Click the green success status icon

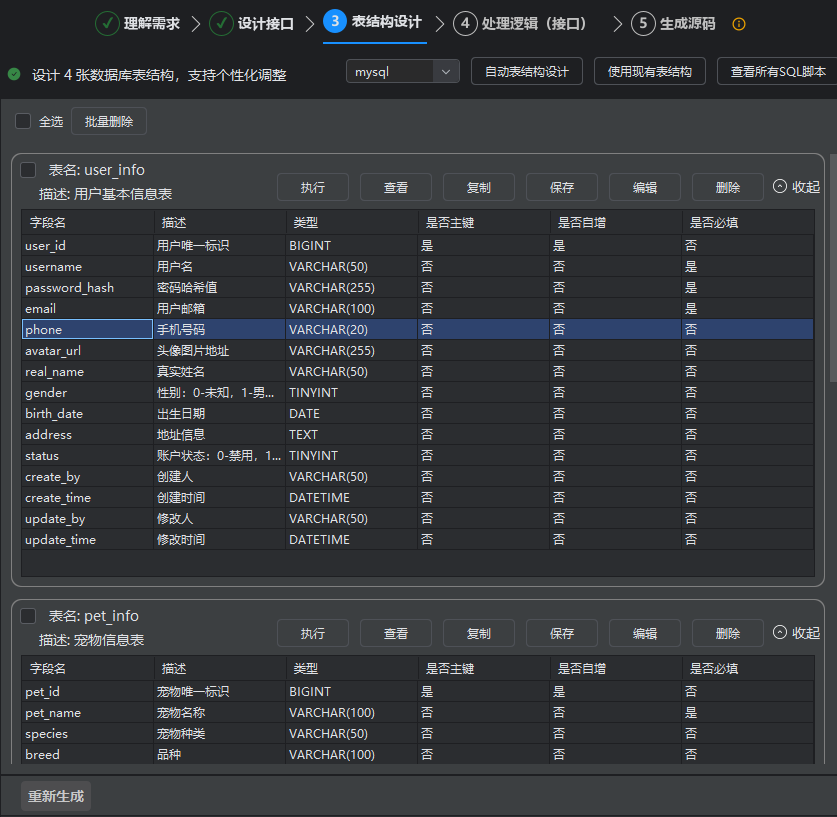tap(14, 74)
